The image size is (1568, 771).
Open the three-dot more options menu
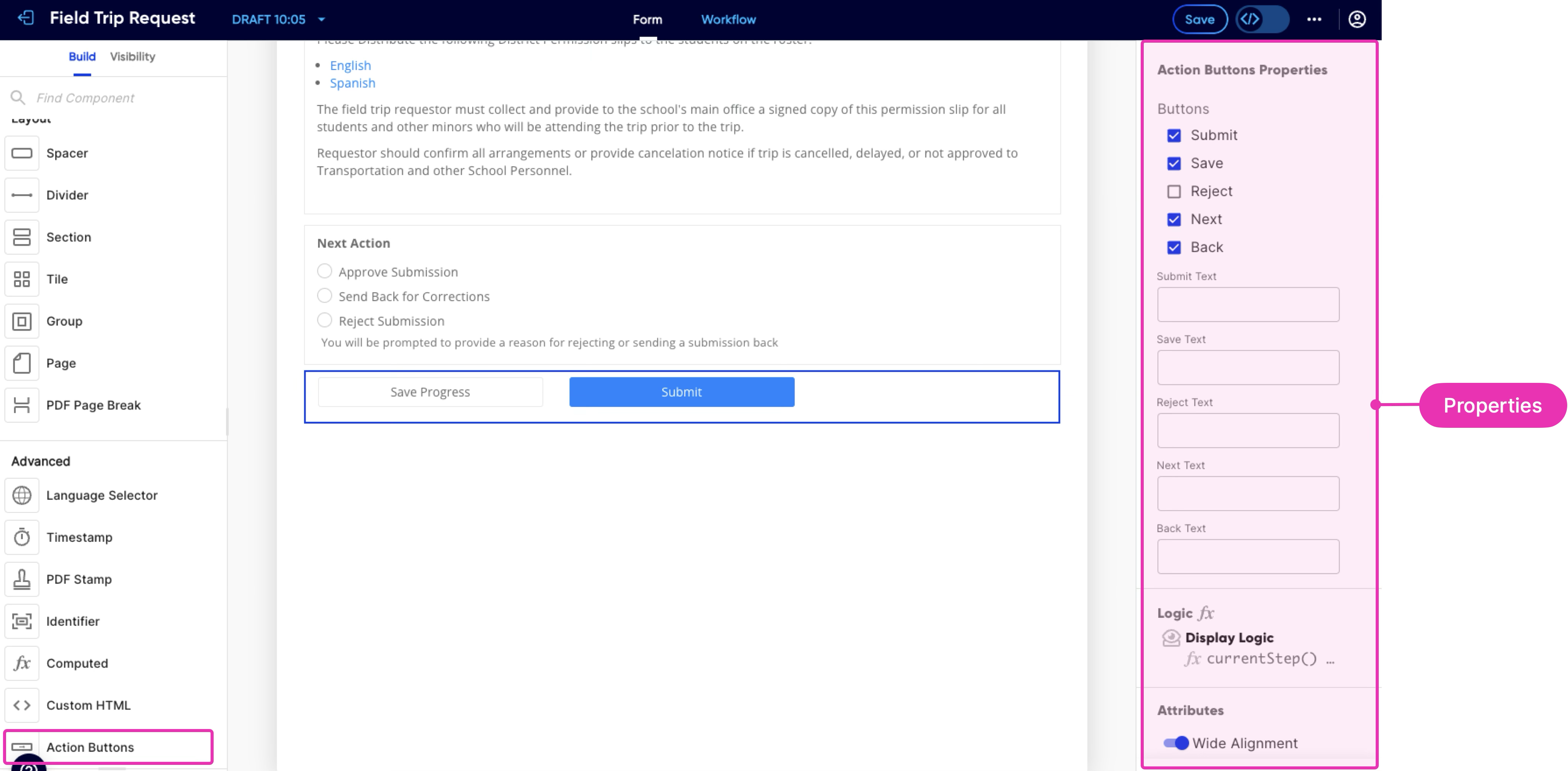click(x=1314, y=19)
